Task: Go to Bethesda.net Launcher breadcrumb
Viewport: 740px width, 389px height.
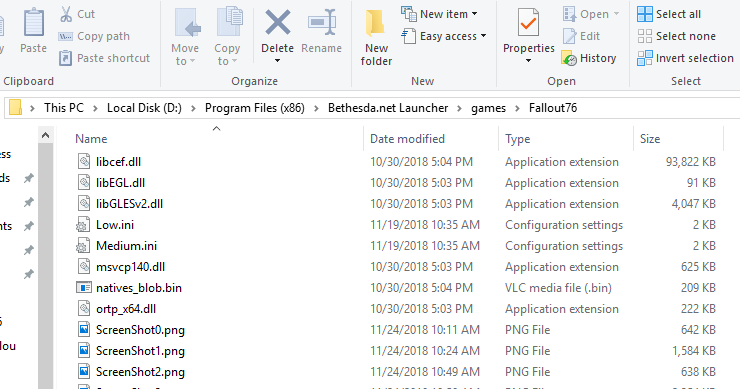Action: [x=388, y=108]
